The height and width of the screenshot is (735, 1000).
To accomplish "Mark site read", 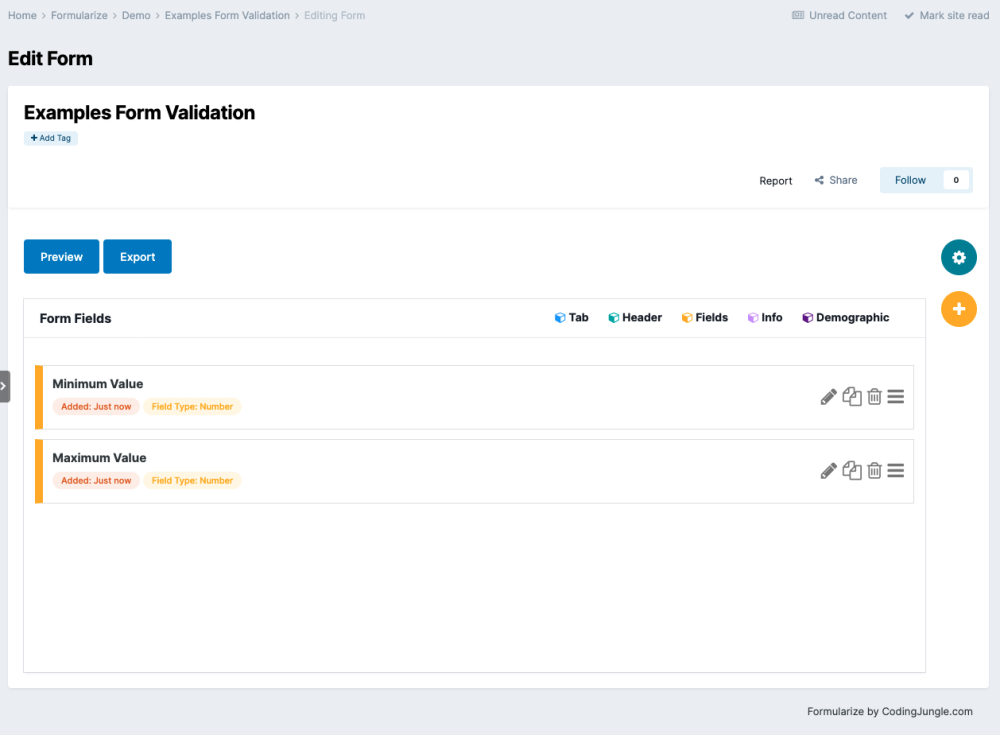I will [946, 16].
